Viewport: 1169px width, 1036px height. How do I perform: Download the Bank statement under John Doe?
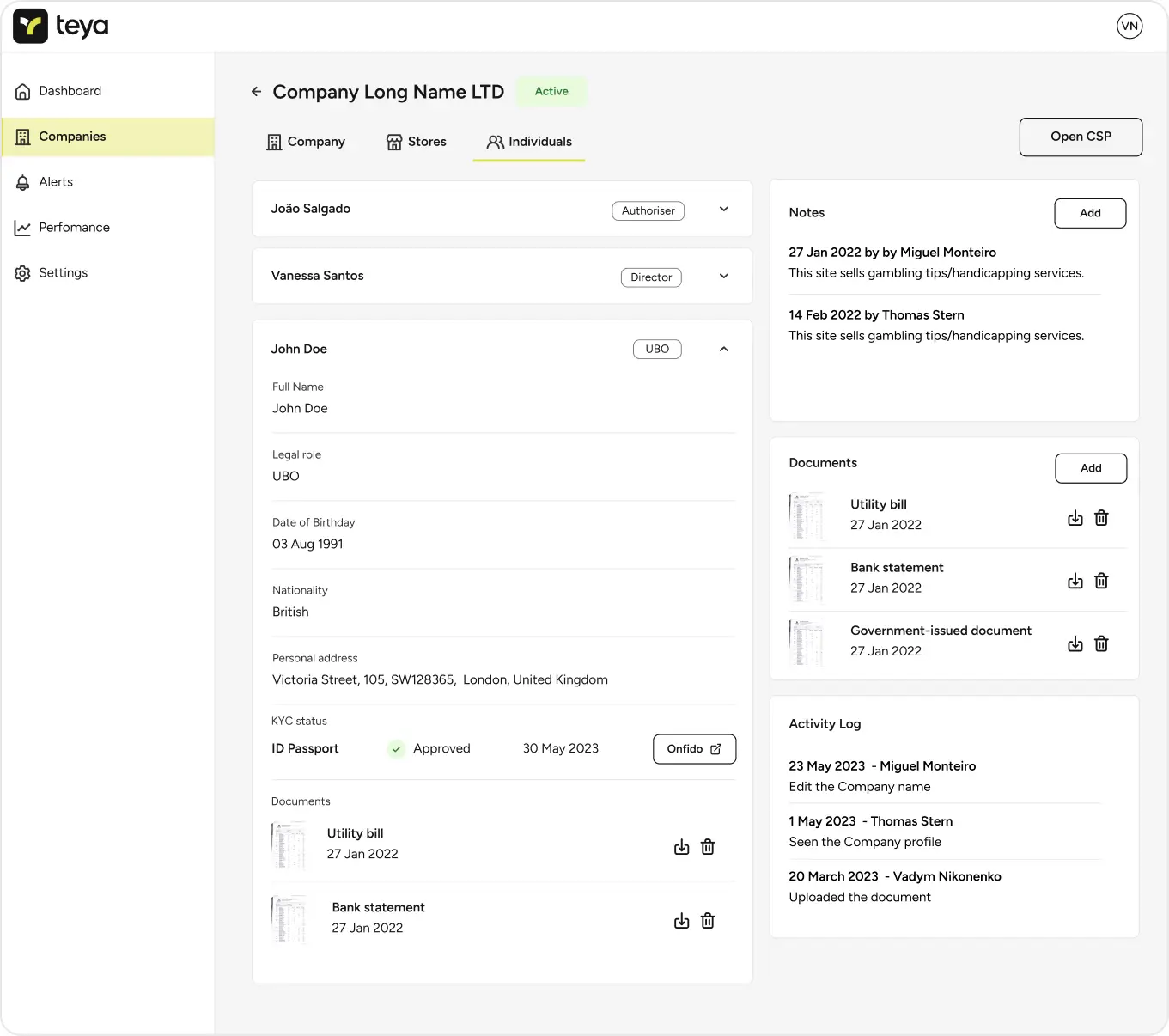point(681,921)
